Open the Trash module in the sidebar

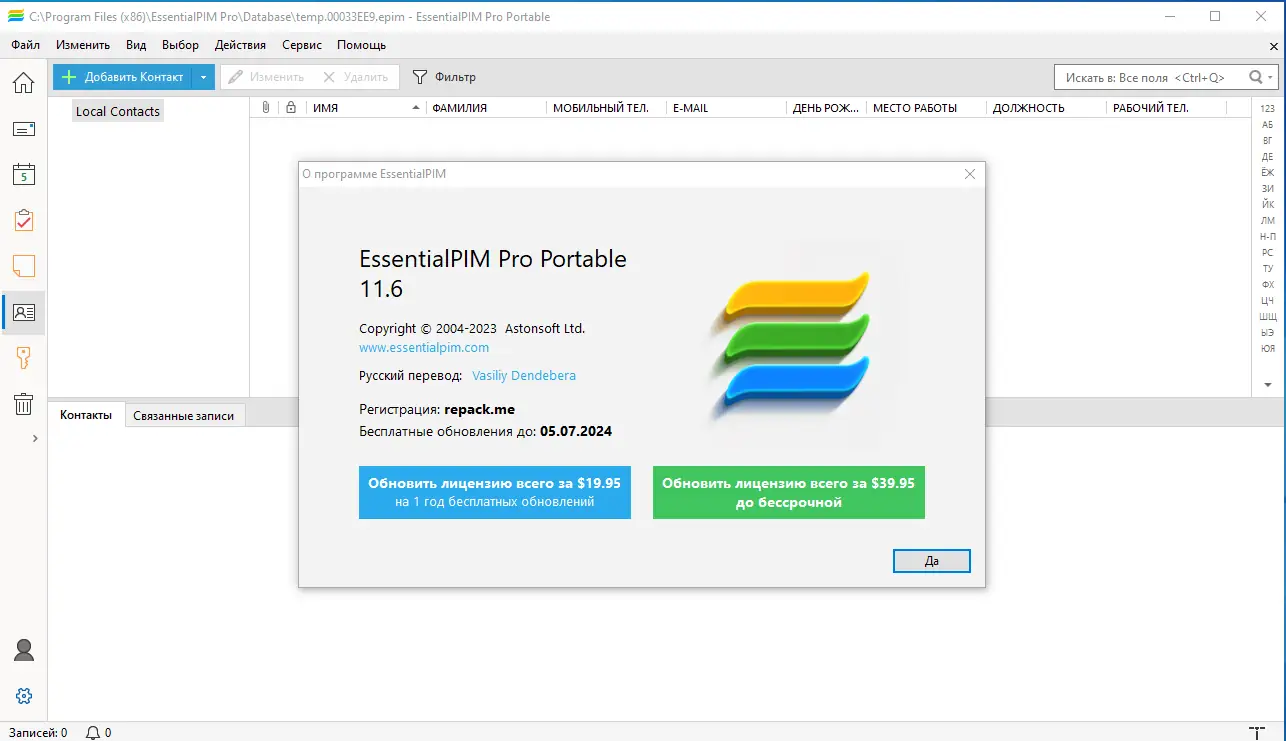coord(23,402)
